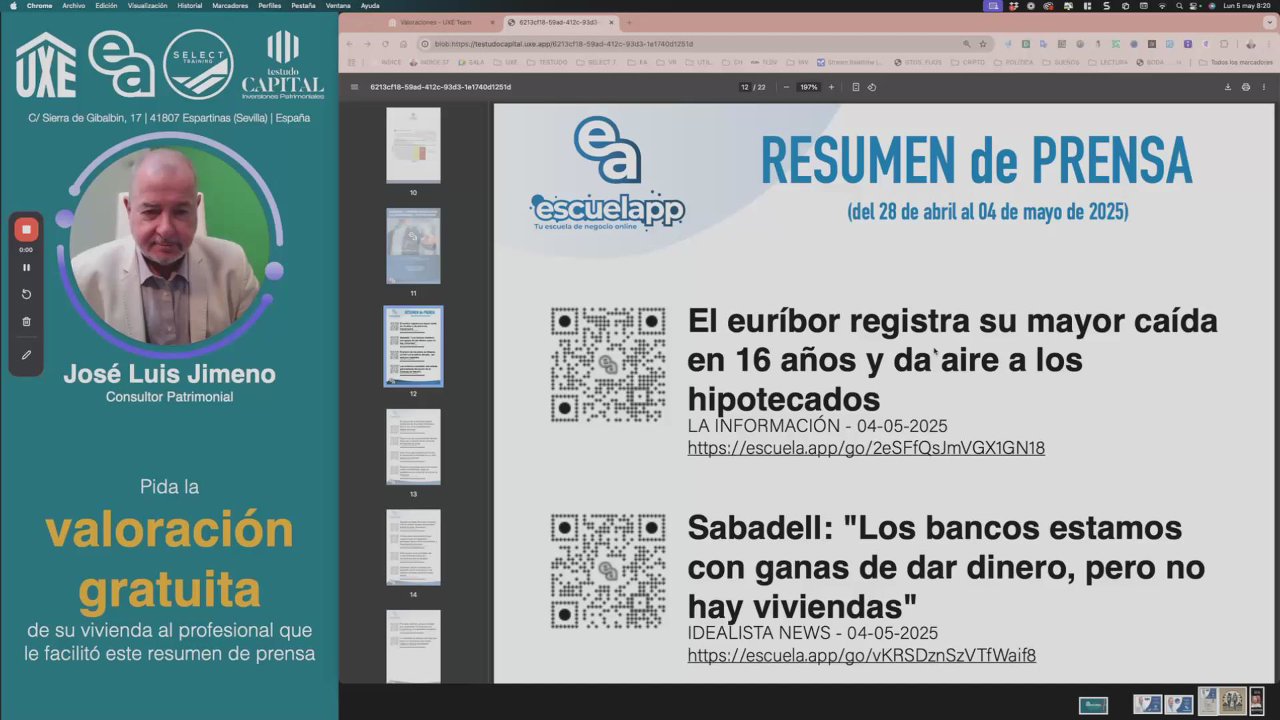1280x720 pixels.
Task: Open the POLITICA bookmark folder
Action: [1015, 62]
